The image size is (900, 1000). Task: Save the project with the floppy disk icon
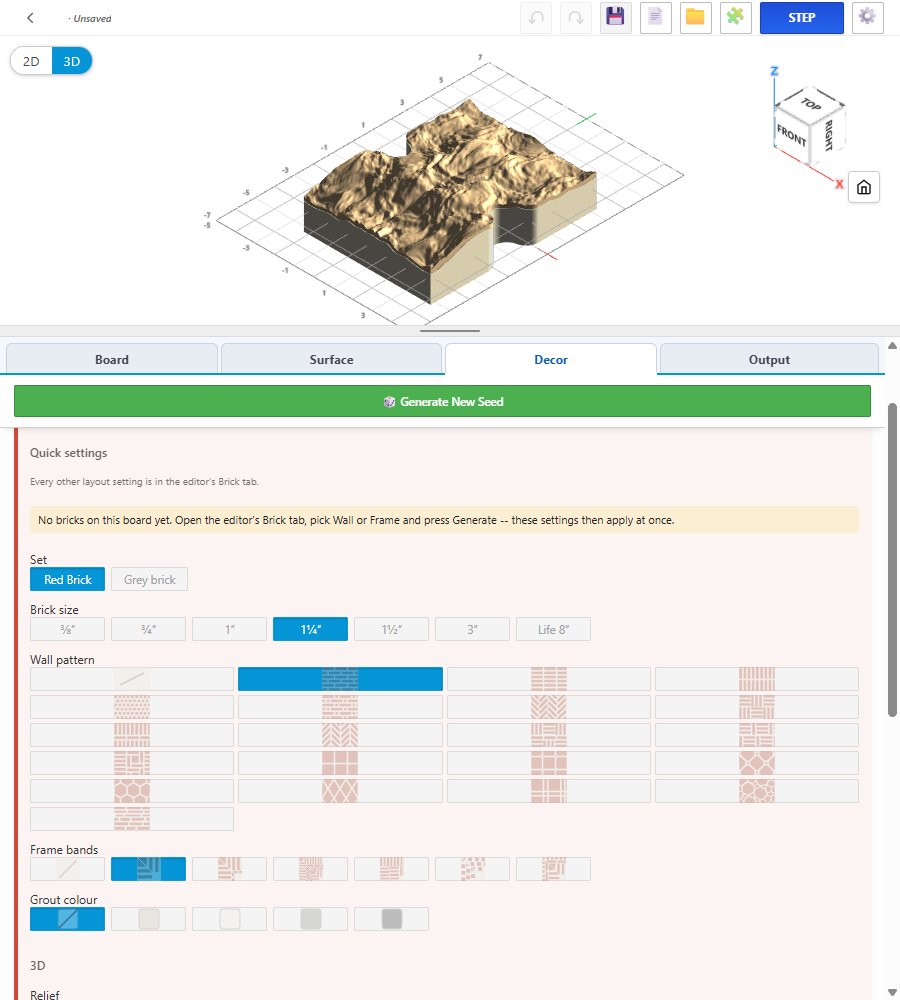pyautogui.click(x=616, y=18)
